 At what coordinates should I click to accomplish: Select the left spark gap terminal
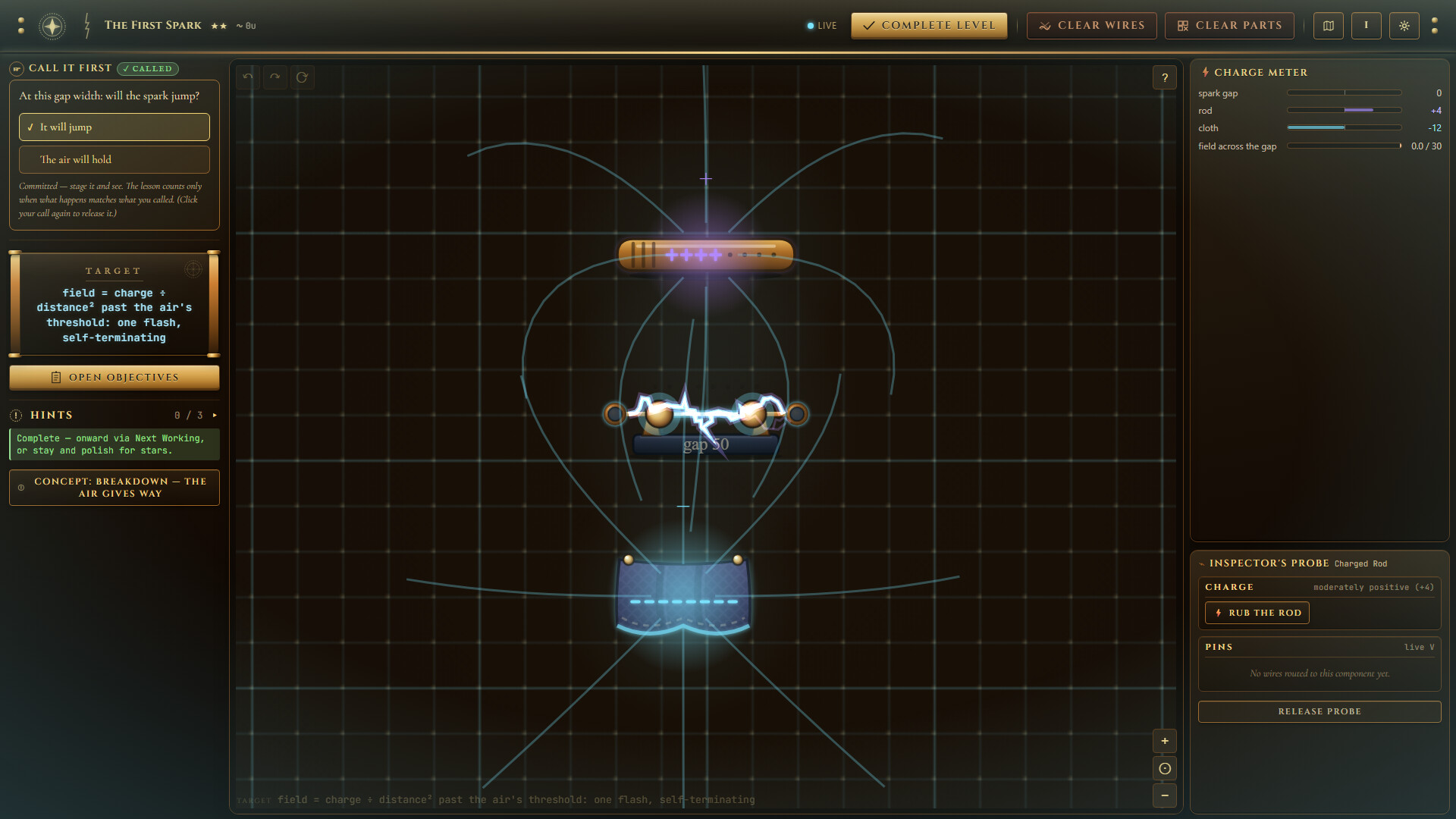point(614,414)
